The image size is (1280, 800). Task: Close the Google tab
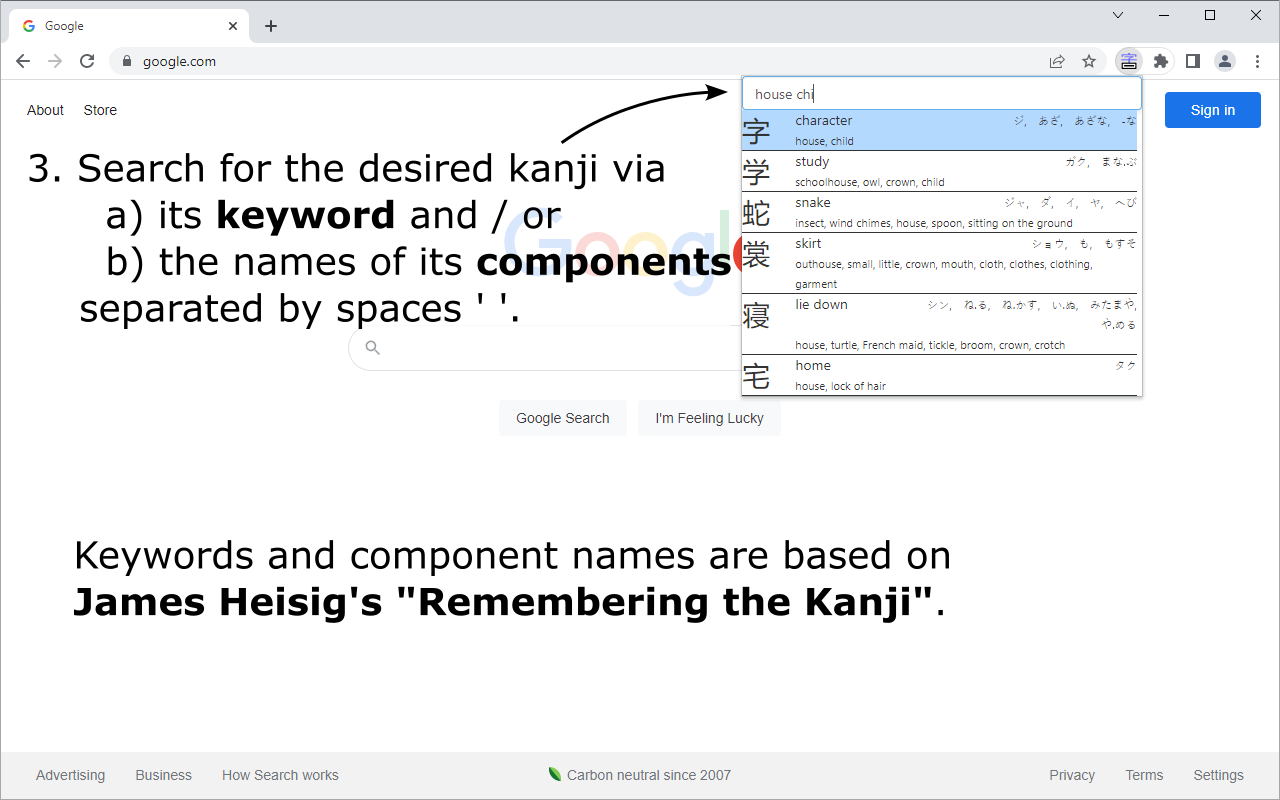(234, 26)
